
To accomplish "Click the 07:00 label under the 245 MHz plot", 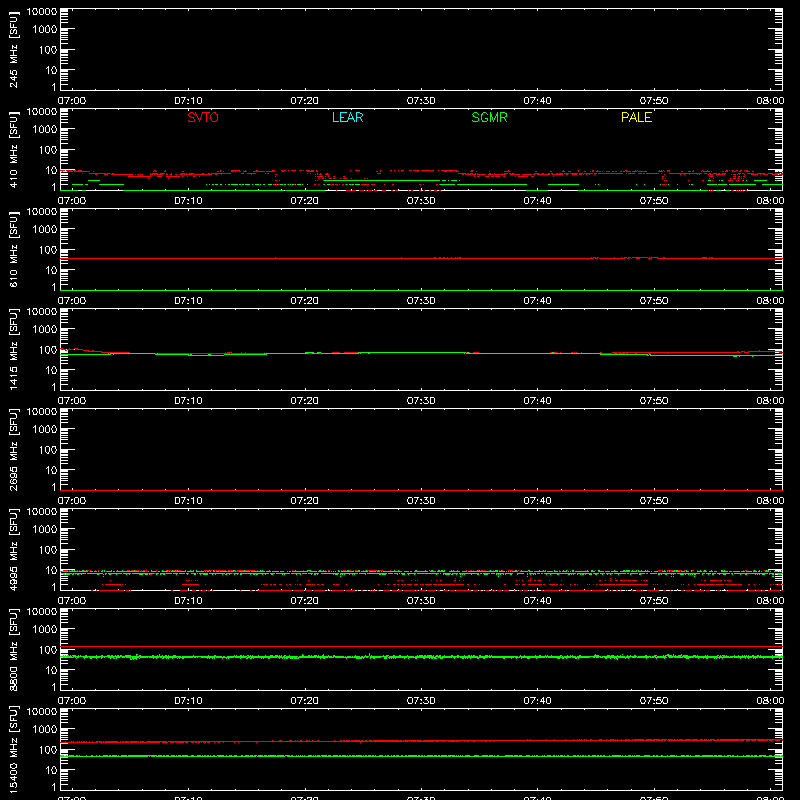I will point(72,101).
